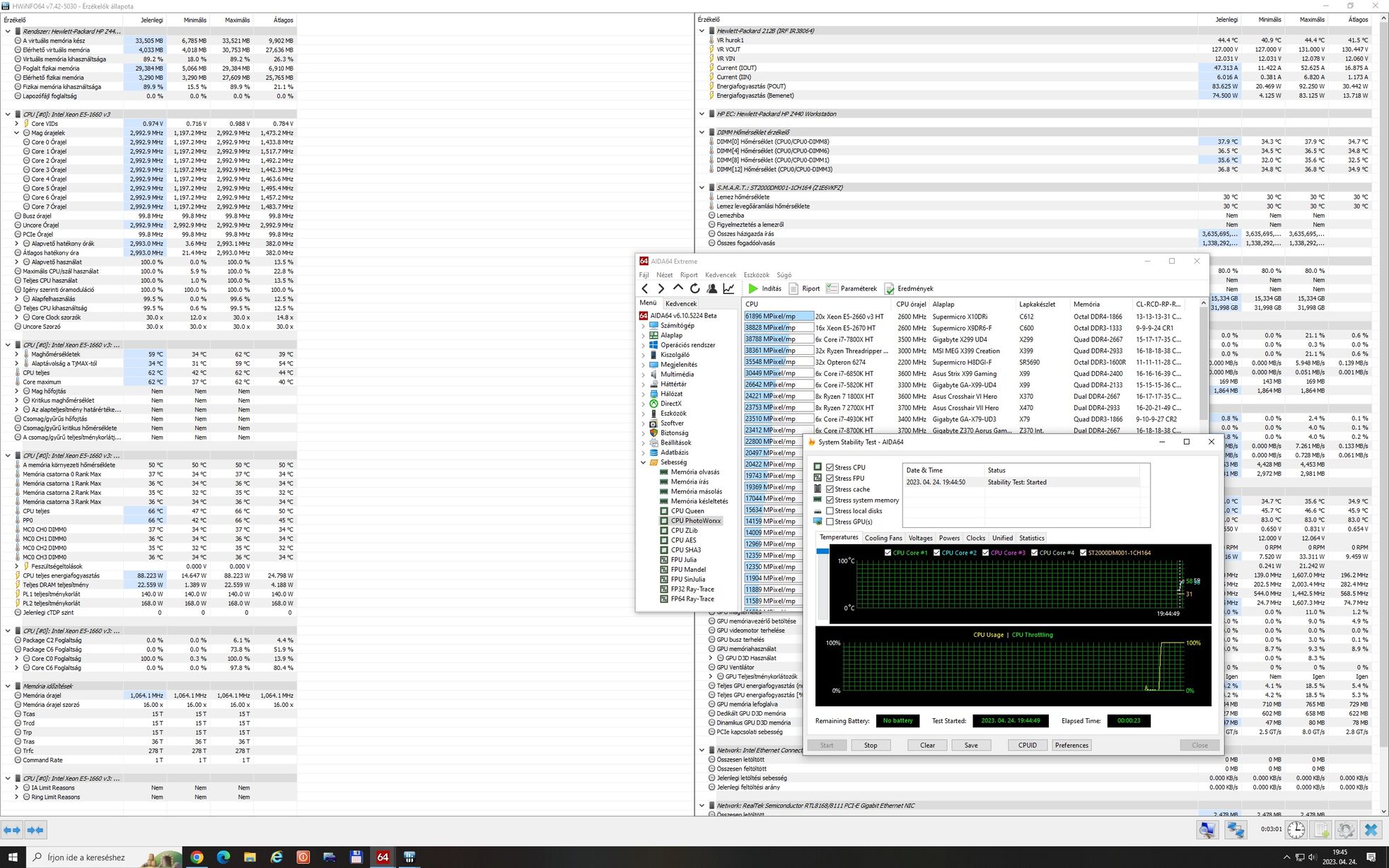Click the volume icon in system tray

[1313, 857]
